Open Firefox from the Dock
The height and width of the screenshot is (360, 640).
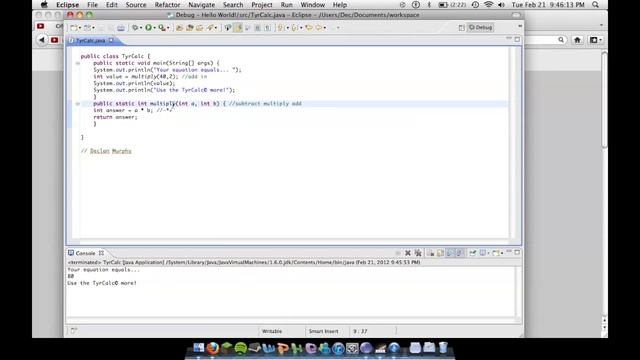click(x=212, y=348)
